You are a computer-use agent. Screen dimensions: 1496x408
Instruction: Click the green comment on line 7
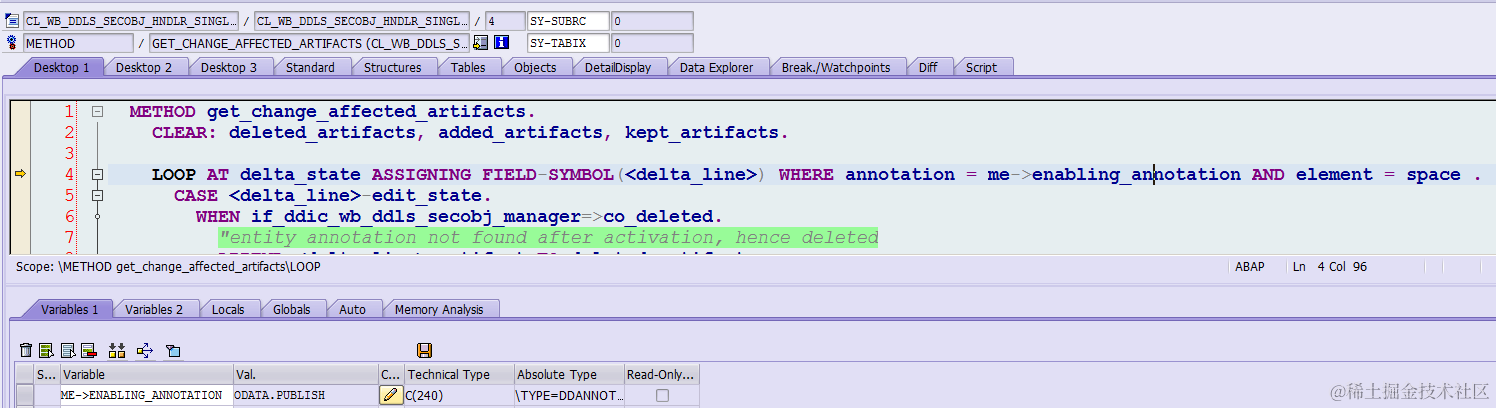[548, 237]
